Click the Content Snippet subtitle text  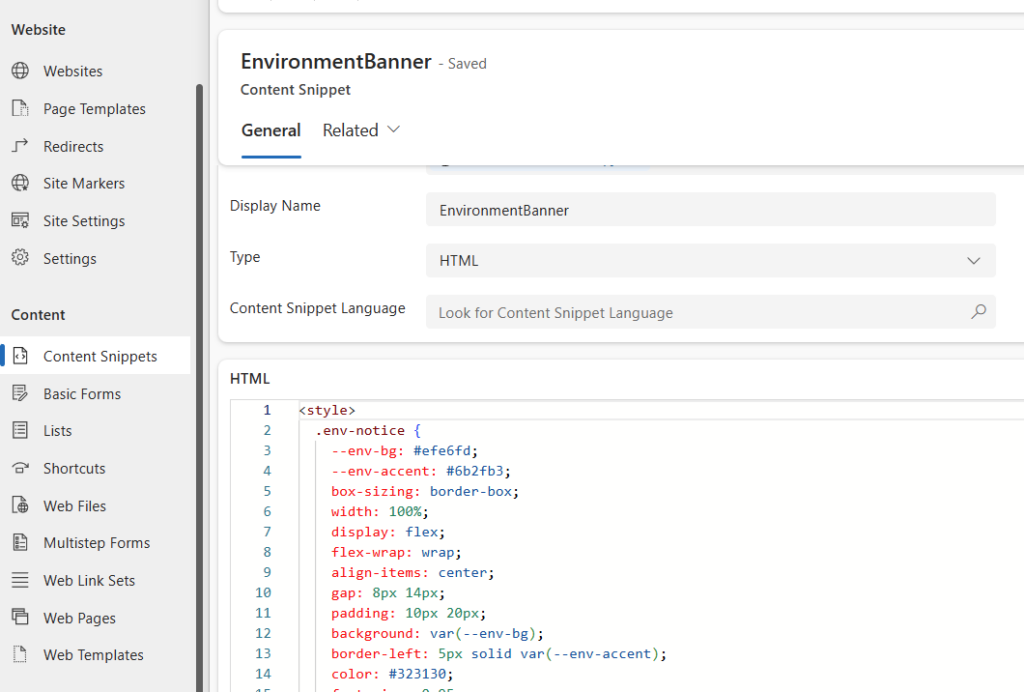point(295,89)
